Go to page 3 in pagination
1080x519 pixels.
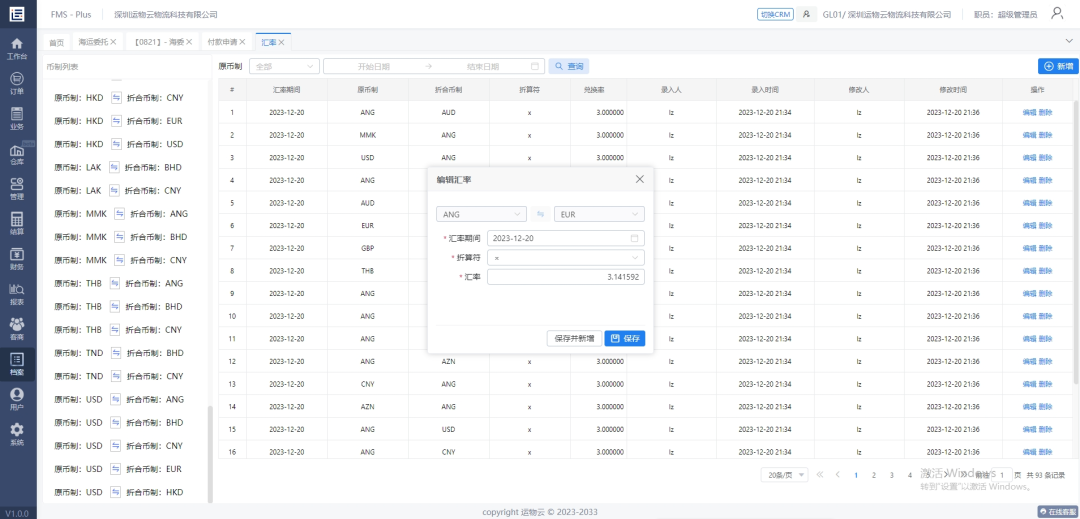coord(891,475)
